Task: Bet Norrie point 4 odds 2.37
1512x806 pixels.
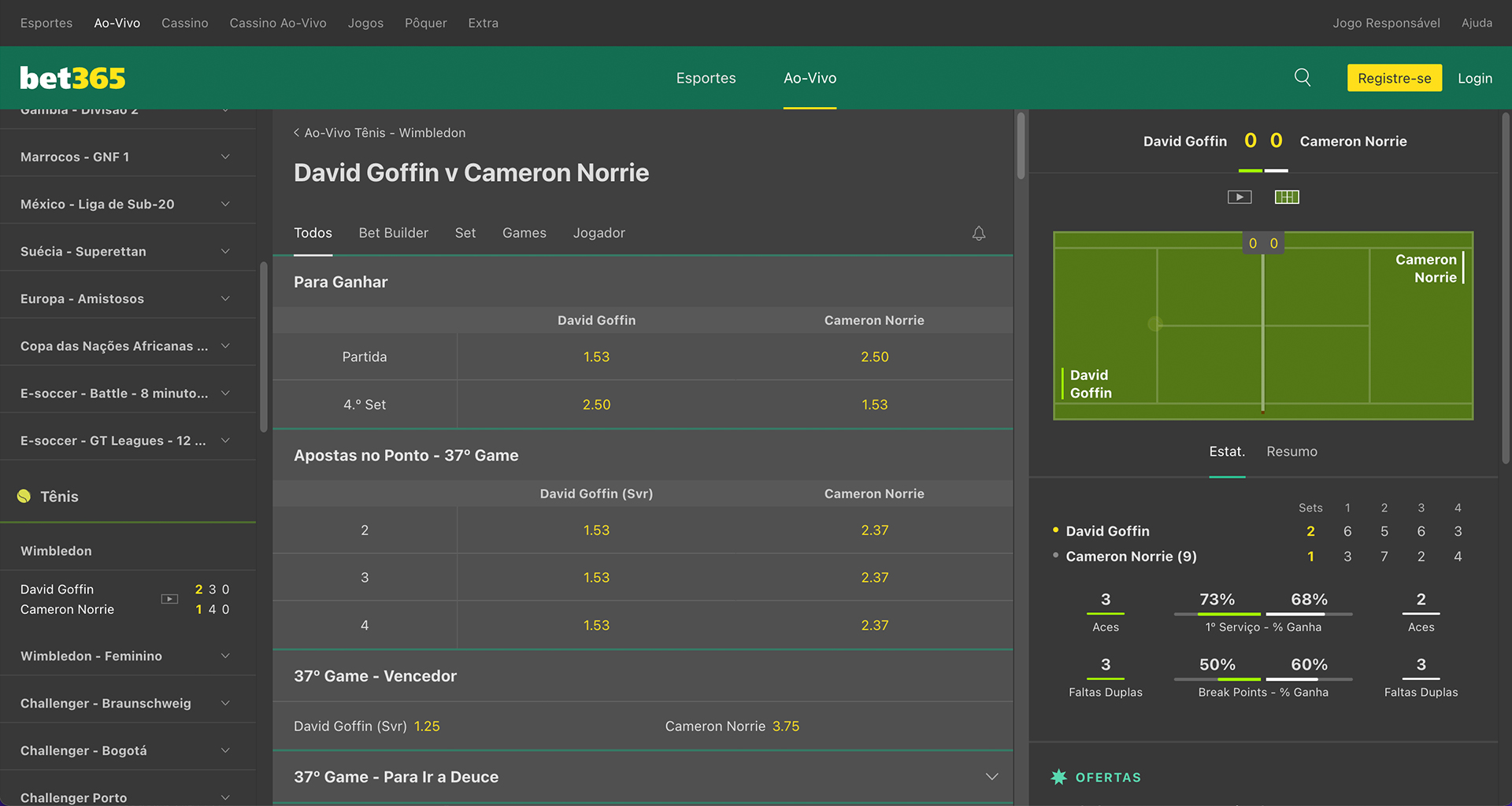Action: pos(874,625)
